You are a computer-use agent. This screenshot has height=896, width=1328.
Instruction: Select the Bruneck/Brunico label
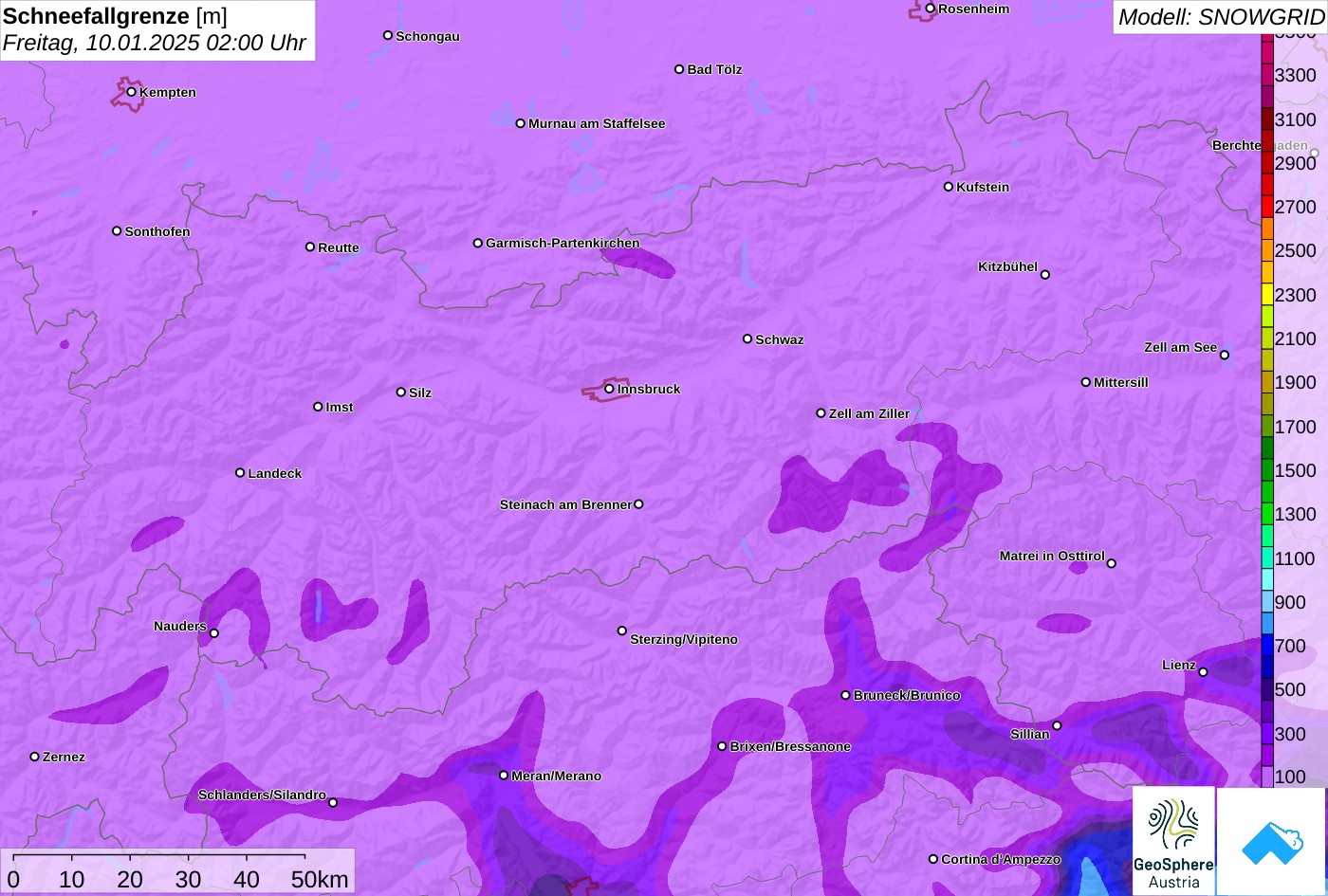coord(907,696)
